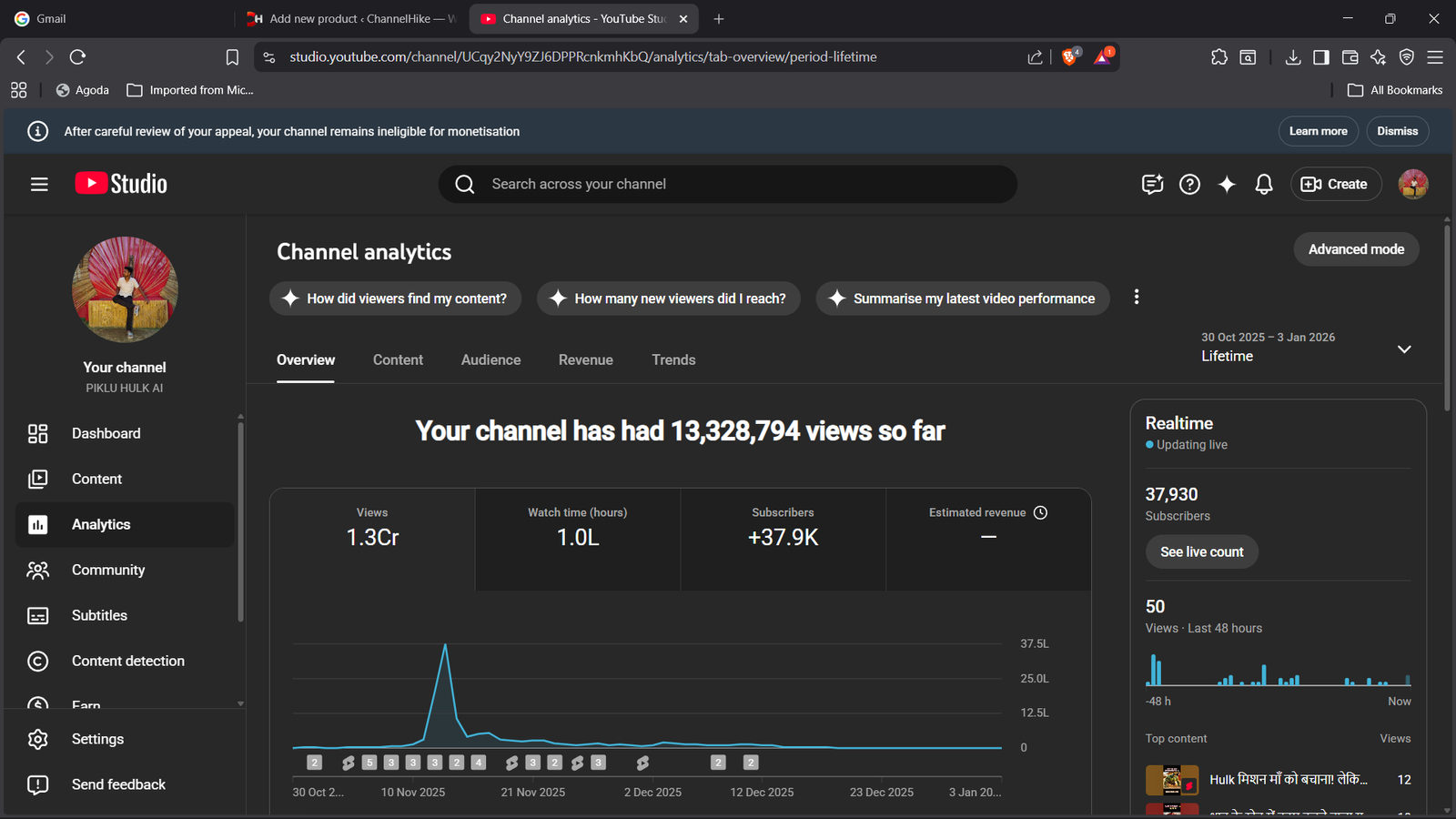Click the Ask Studio sparkle icon
This screenshot has width=1456, height=819.
click(1227, 184)
